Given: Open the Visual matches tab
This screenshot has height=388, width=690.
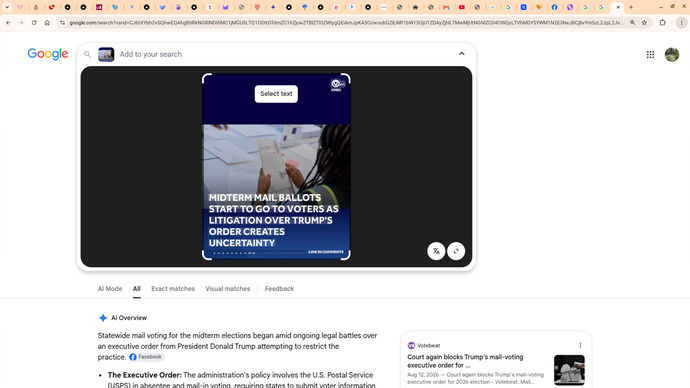Looking at the screenshot, I should 228,289.
